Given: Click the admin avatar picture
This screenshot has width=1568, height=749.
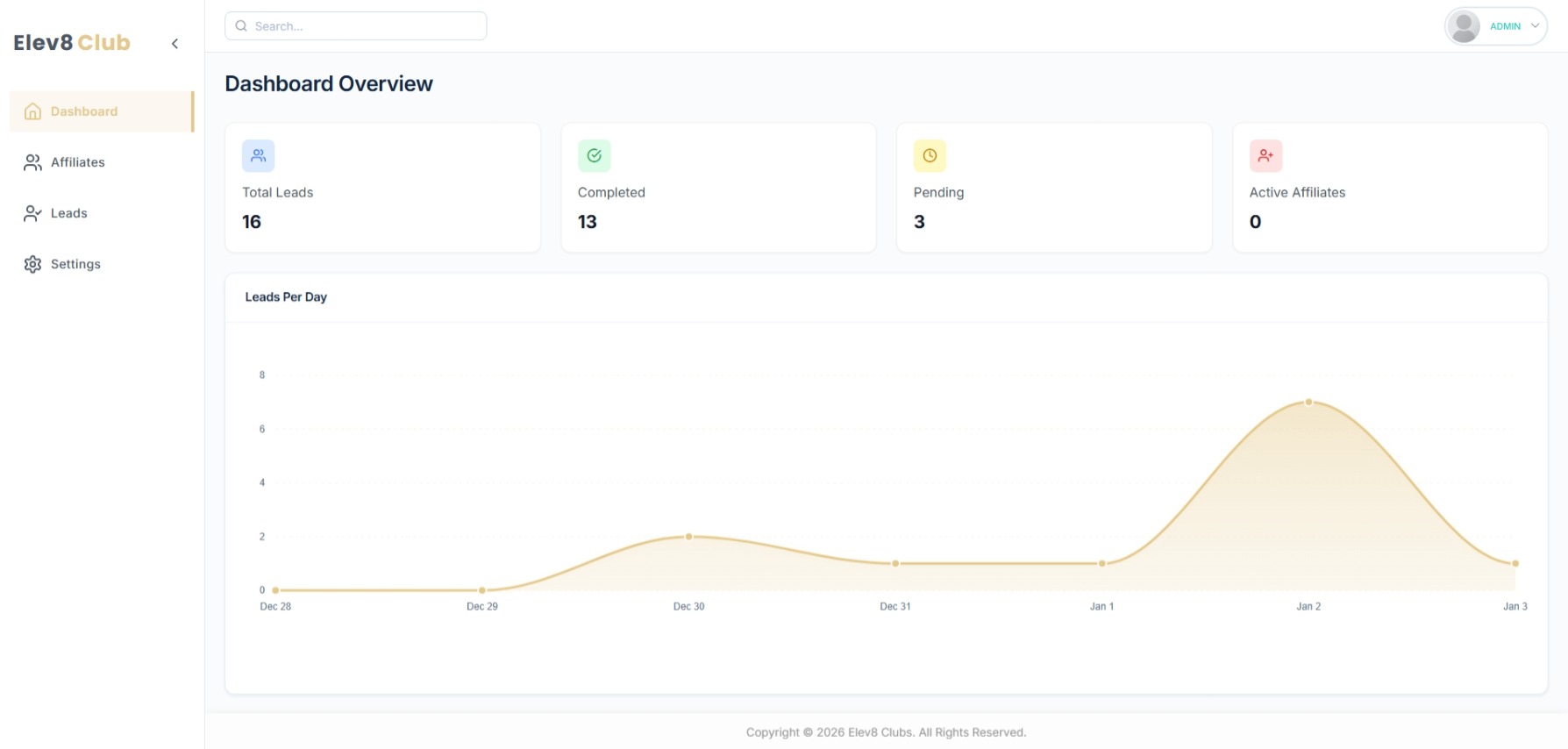Looking at the screenshot, I should pos(1463,26).
